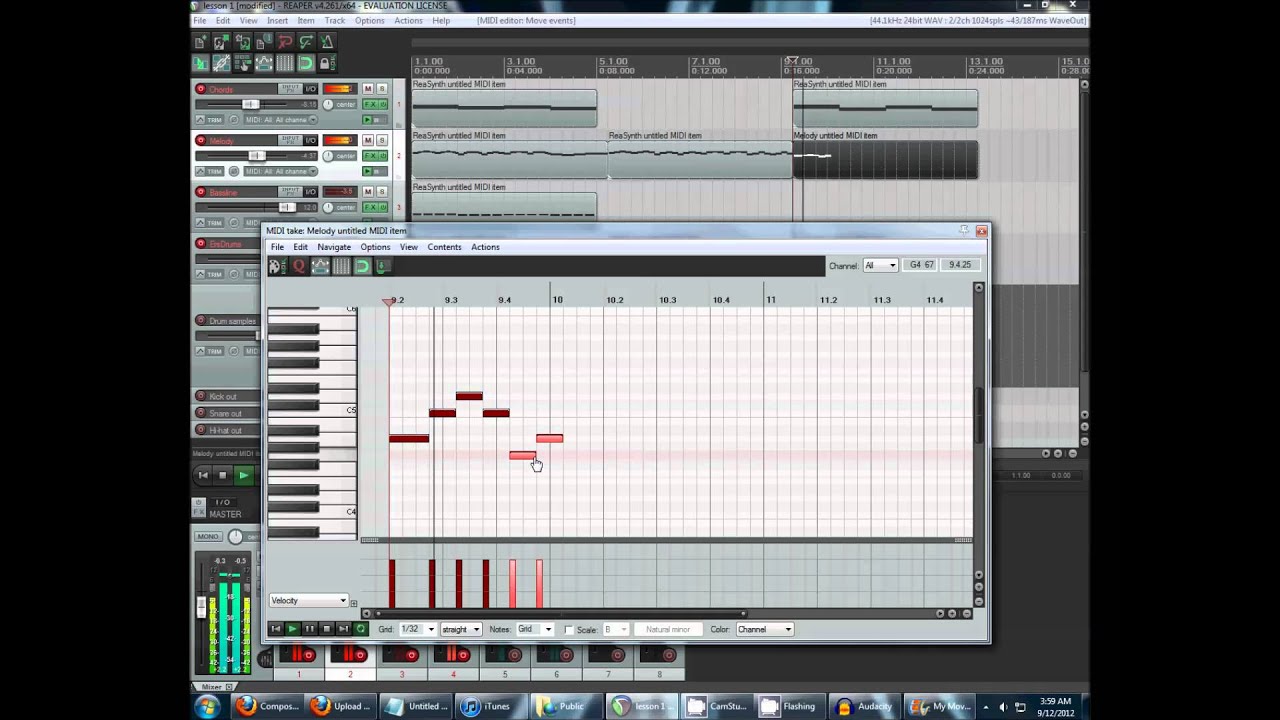Image resolution: width=1280 pixels, height=720 pixels.
Task: Mute the Bassline track
Action: tap(368, 192)
